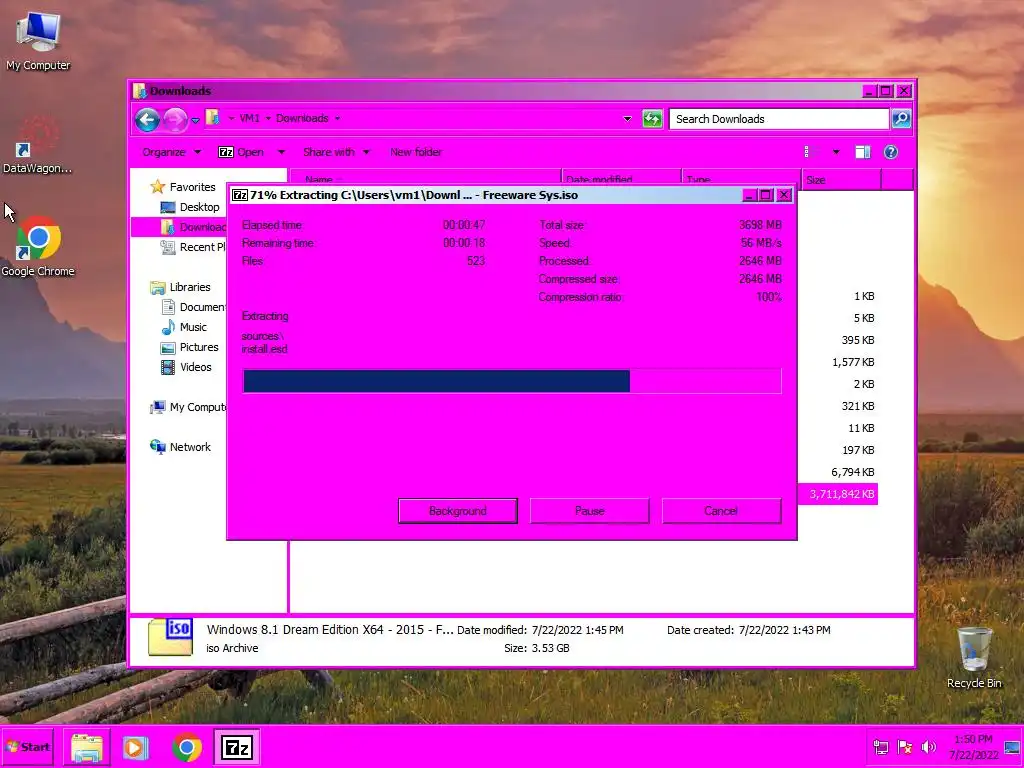This screenshot has width=1024, height=768.
Task: Expand the VM1 breadcrumb arrow
Action: [x=268, y=118]
